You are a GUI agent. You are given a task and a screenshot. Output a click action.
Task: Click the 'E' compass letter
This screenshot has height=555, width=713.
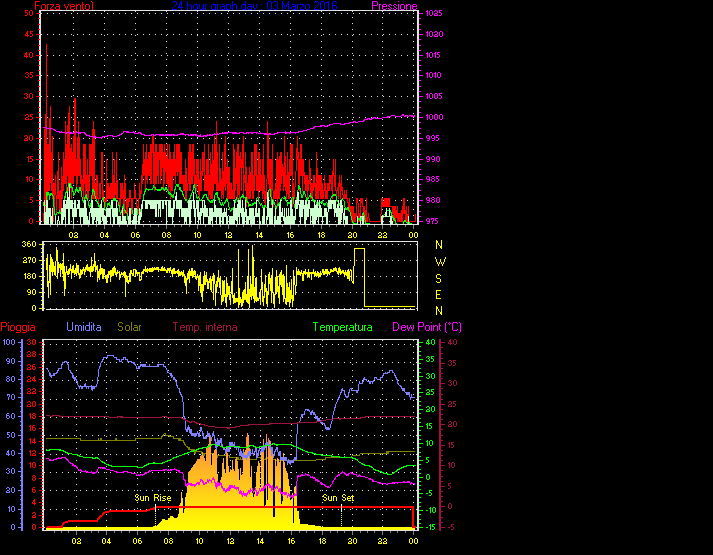pos(438,295)
